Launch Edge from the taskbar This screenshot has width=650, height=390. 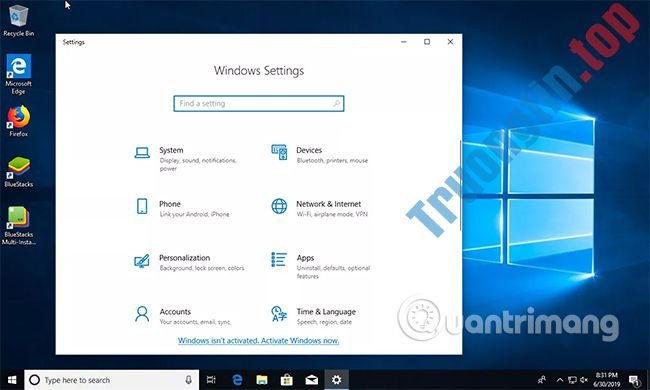tap(237, 380)
